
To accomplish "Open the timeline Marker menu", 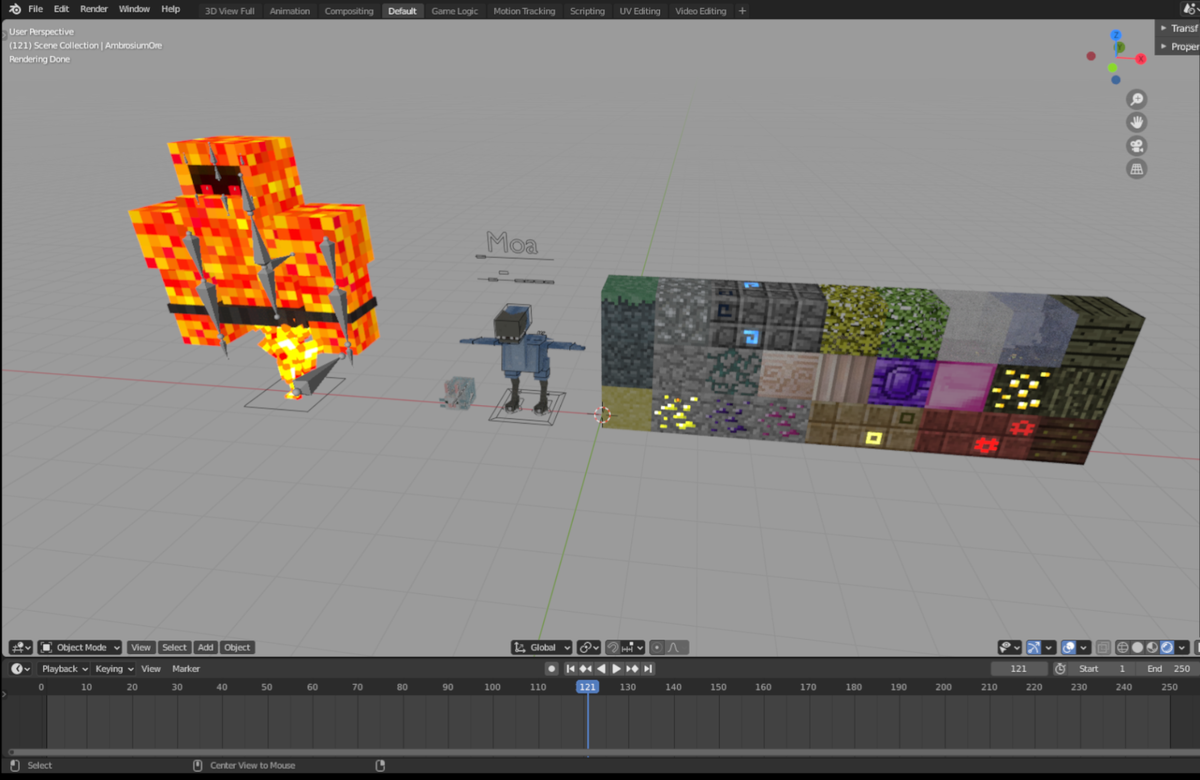I will [186, 668].
